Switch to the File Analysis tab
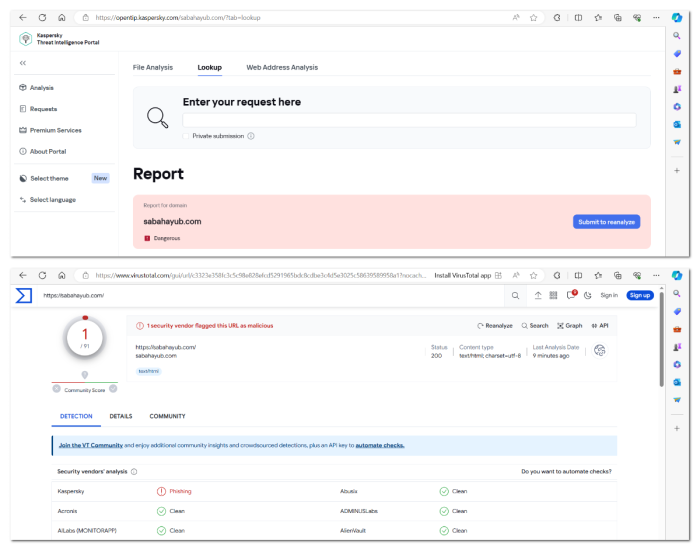This screenshot has width=700, height=551. [153, 67]
